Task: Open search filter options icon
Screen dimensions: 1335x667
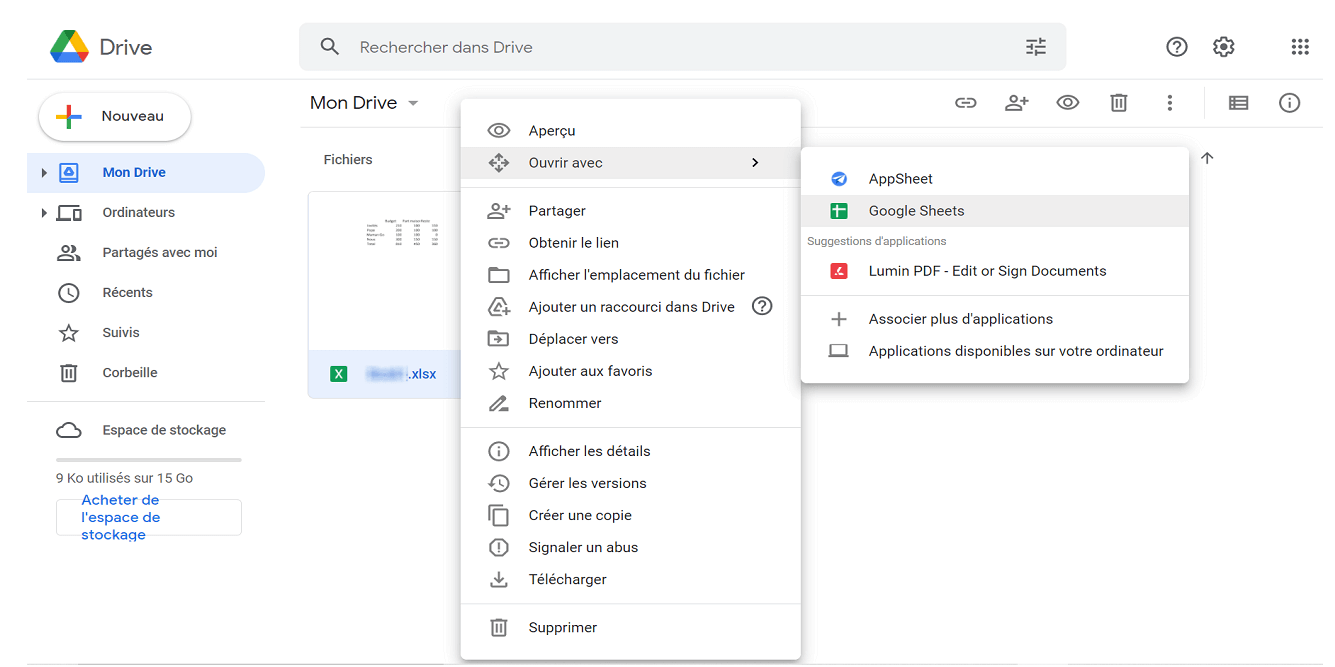Action: pyautogui.click(x=1036, y=47)
